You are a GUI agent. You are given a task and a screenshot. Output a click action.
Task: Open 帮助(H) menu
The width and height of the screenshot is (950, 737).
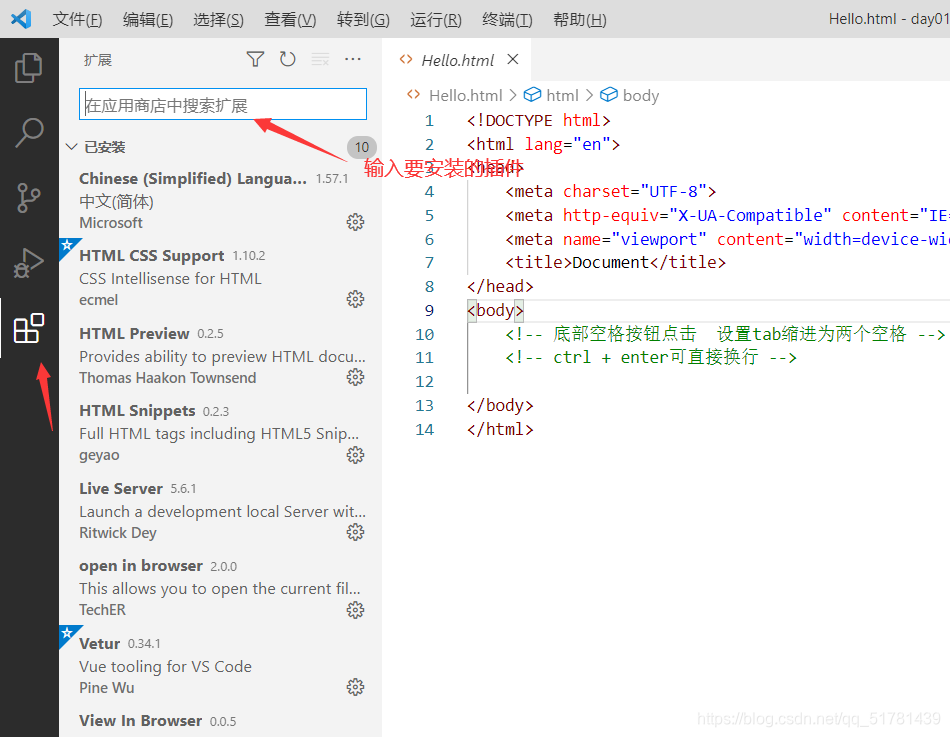pyautogui.click(x=579, y=19)
